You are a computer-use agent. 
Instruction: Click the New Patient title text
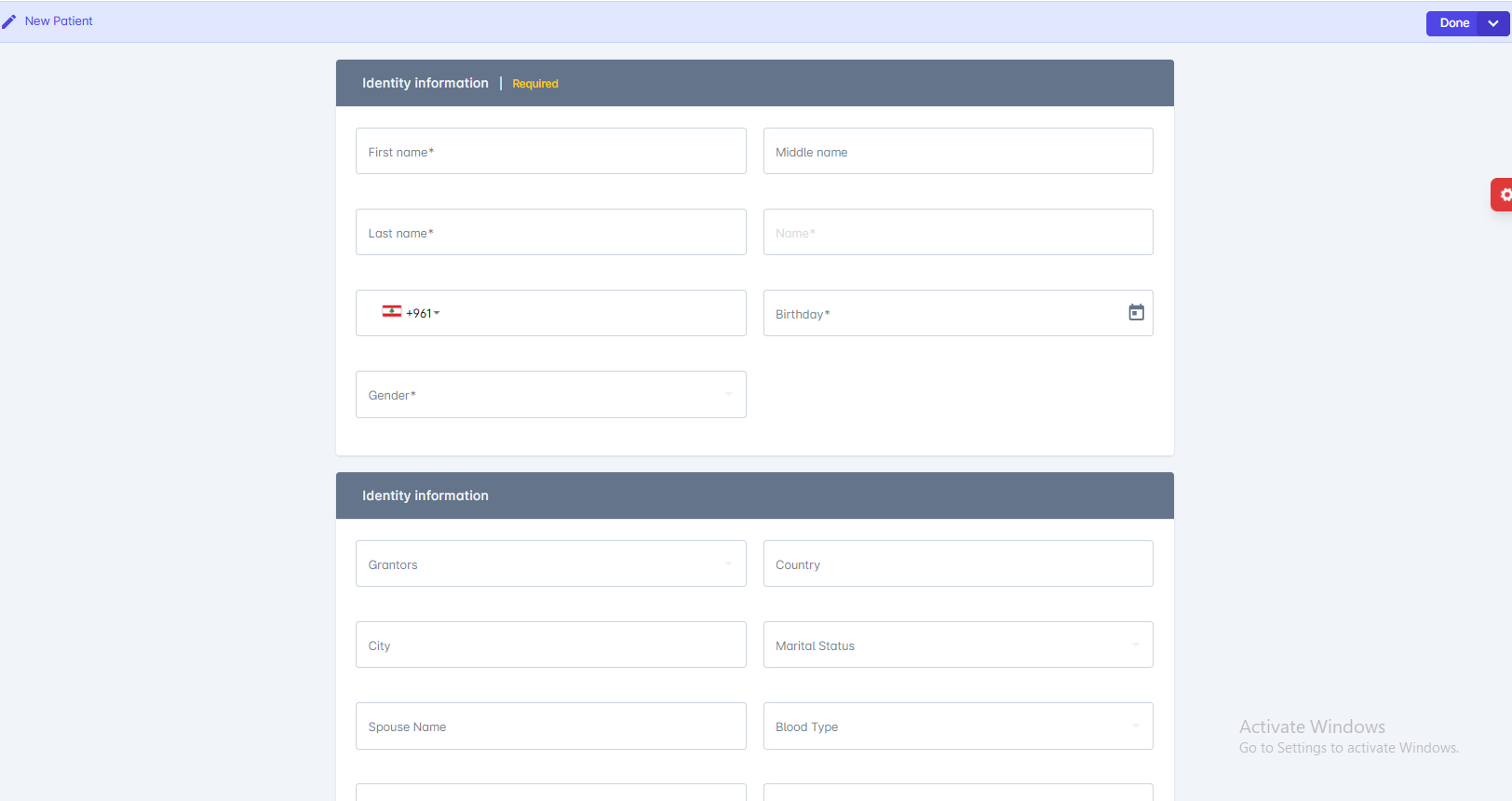pyautogui.click(x=59, y=21)
